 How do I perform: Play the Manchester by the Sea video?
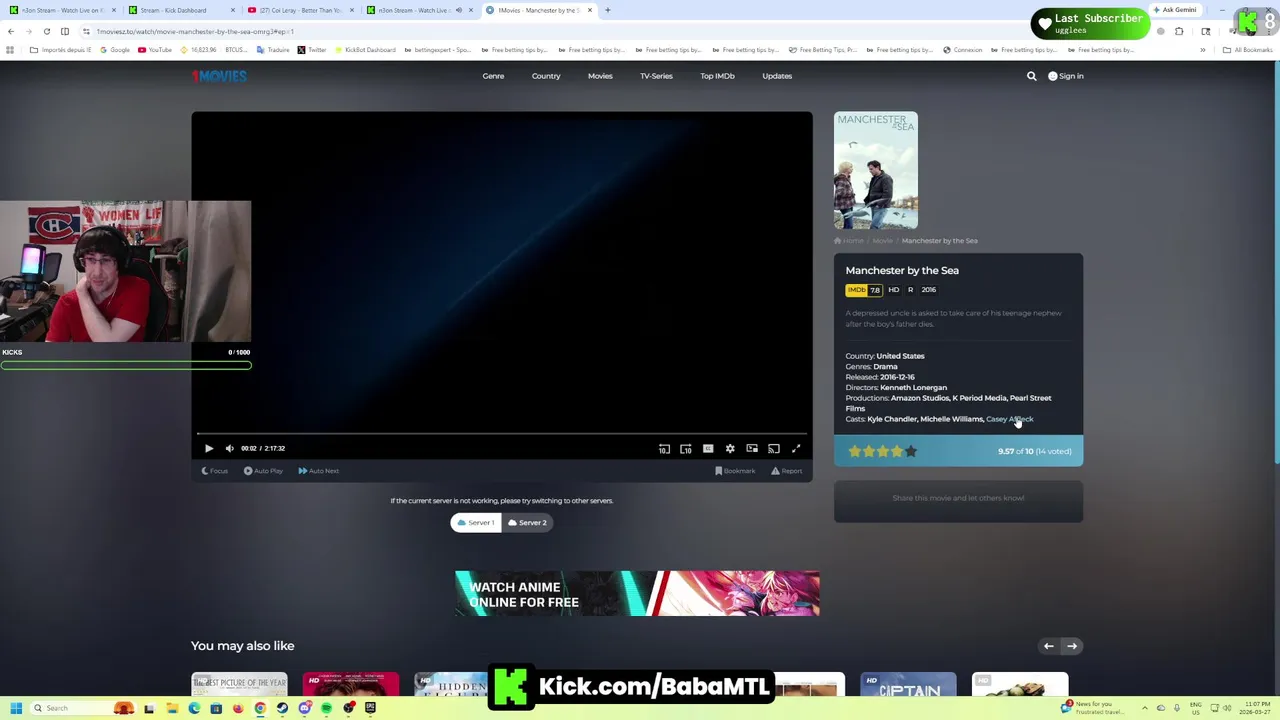coord(209,449)
